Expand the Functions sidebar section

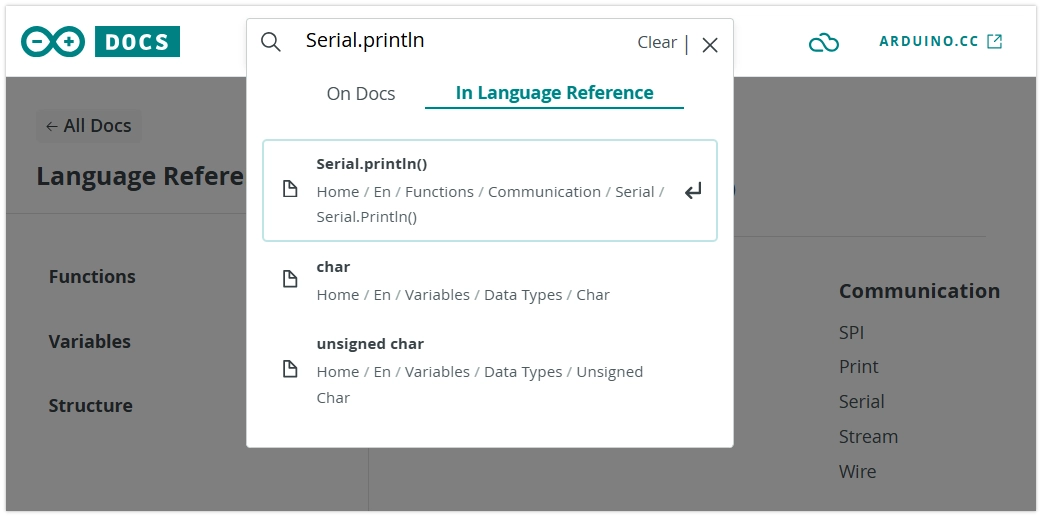92,277
